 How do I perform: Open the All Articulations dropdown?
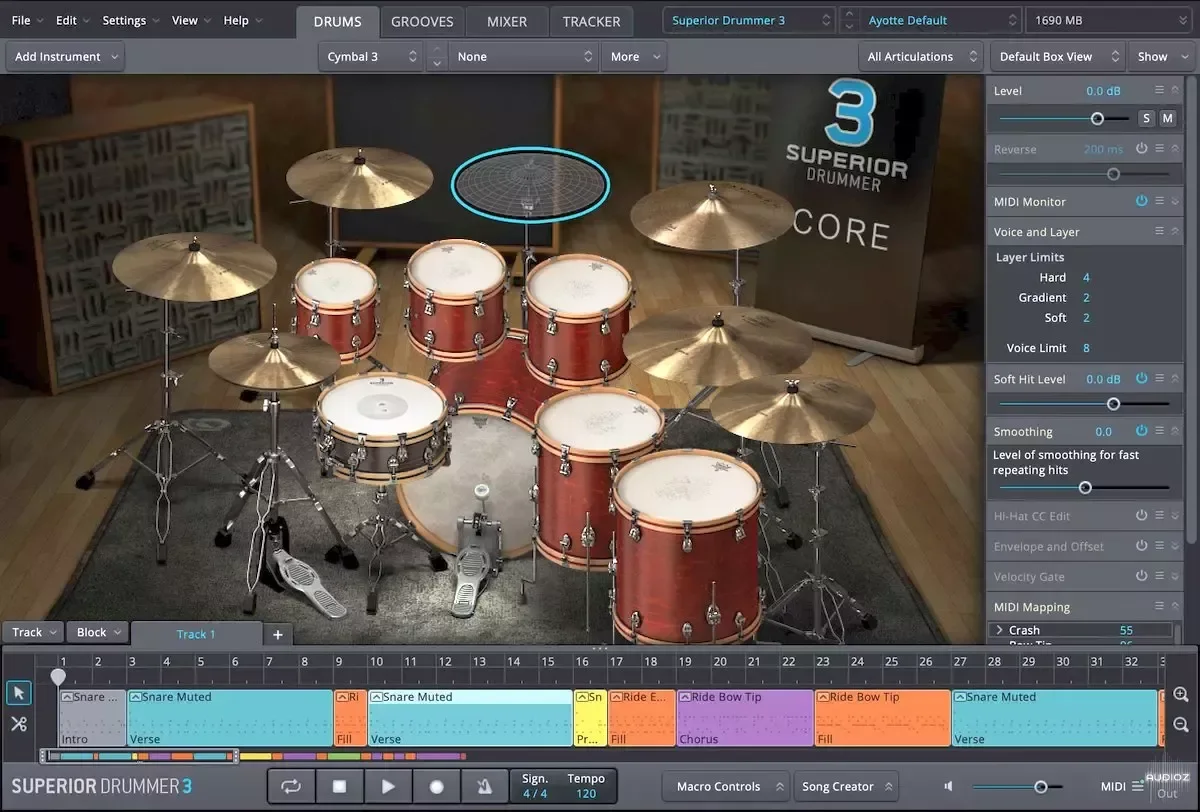tap(921, 57)
